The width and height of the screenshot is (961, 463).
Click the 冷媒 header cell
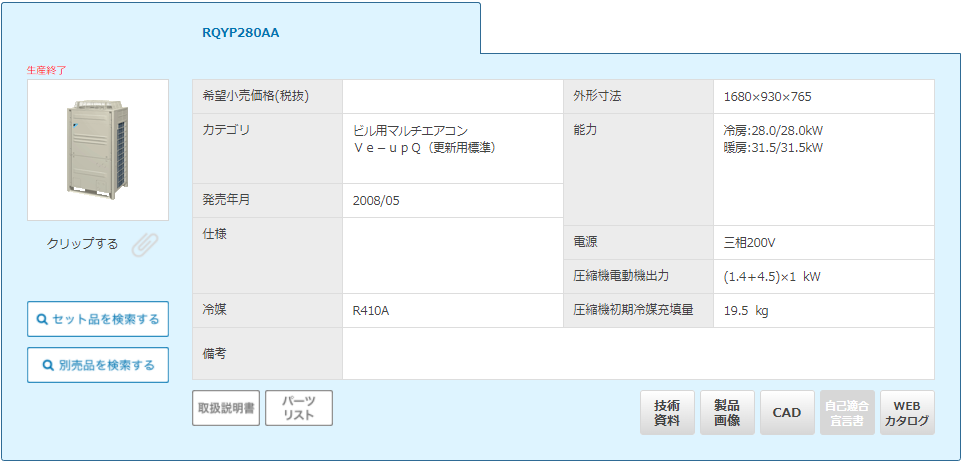268,310
